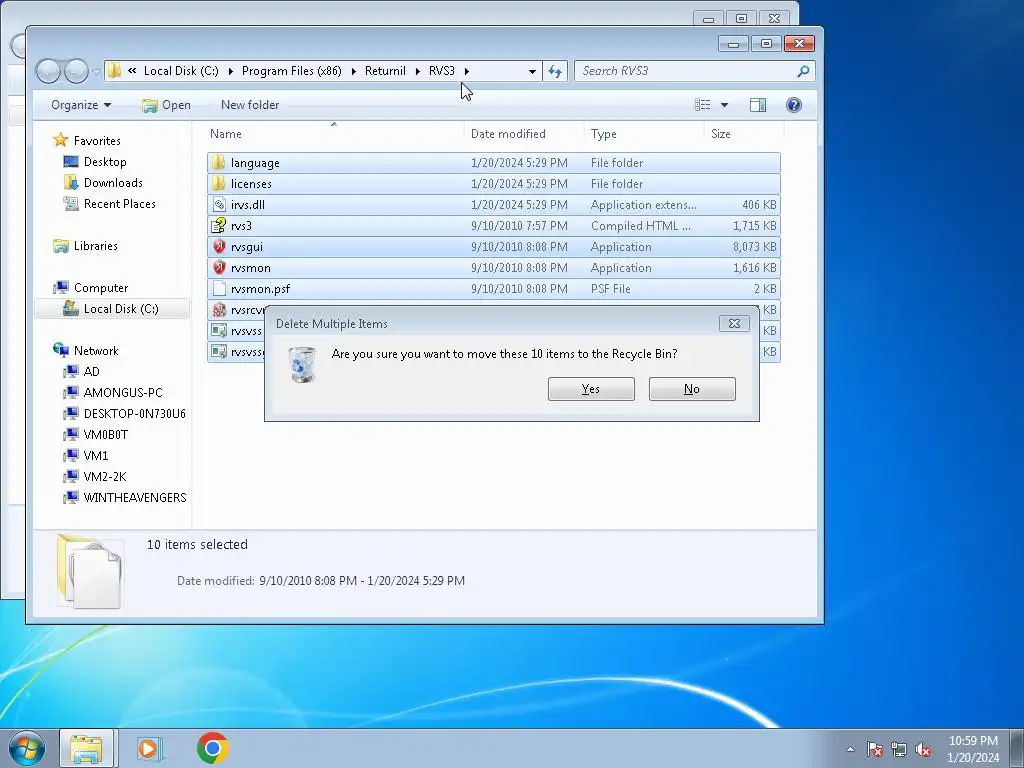Select rvsmon application icon

[219, 267]
